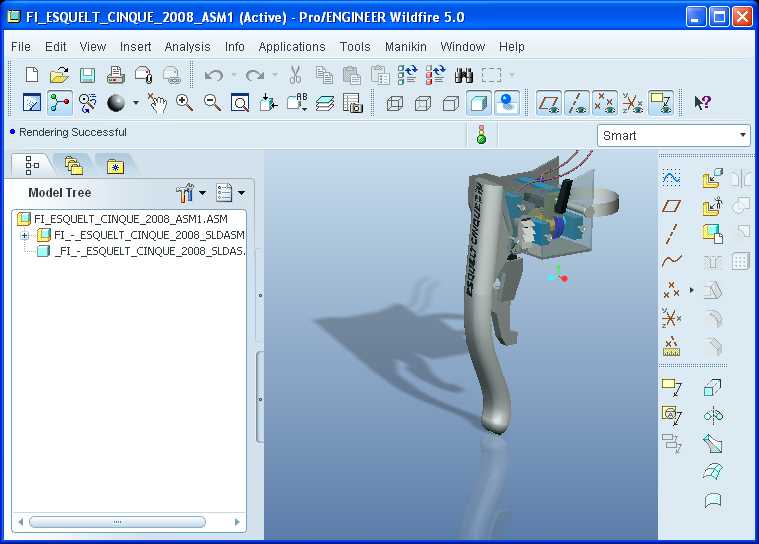Click the Redo arrow
The width and height of the screenshot is (759, 544).
click(255, 75)
